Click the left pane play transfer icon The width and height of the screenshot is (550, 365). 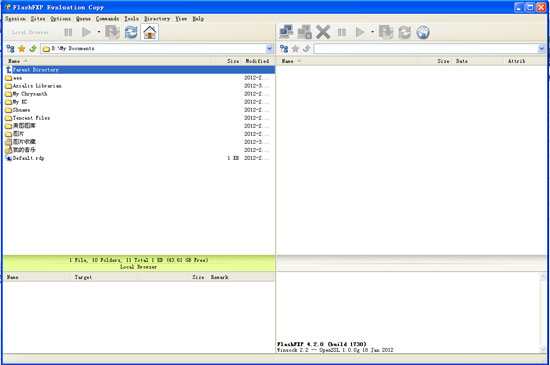coord(86,32)
